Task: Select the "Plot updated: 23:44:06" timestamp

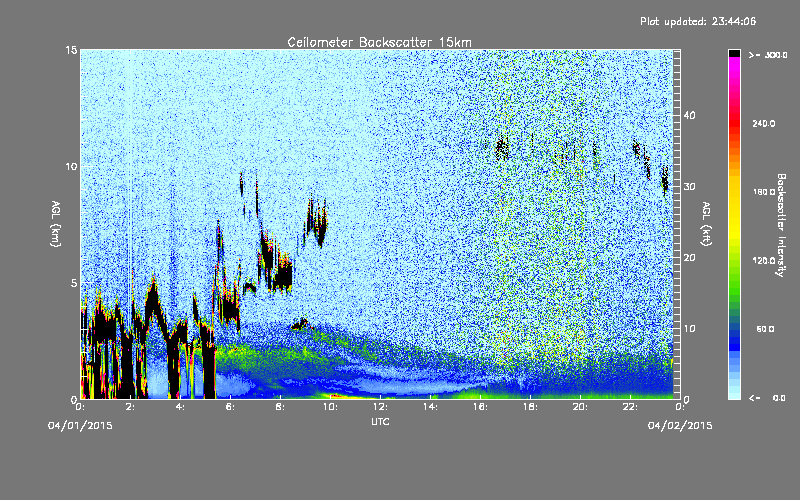Action: 698,21
